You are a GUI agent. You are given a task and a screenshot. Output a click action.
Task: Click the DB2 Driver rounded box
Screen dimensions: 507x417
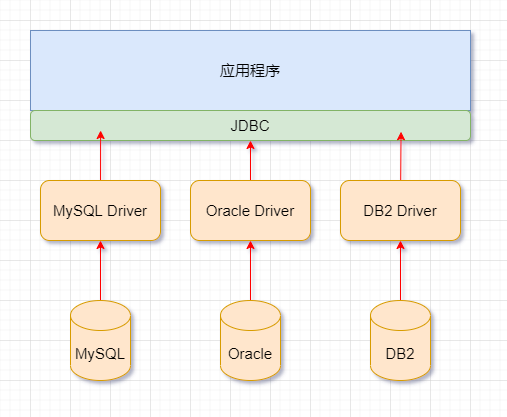click(400, 210)
